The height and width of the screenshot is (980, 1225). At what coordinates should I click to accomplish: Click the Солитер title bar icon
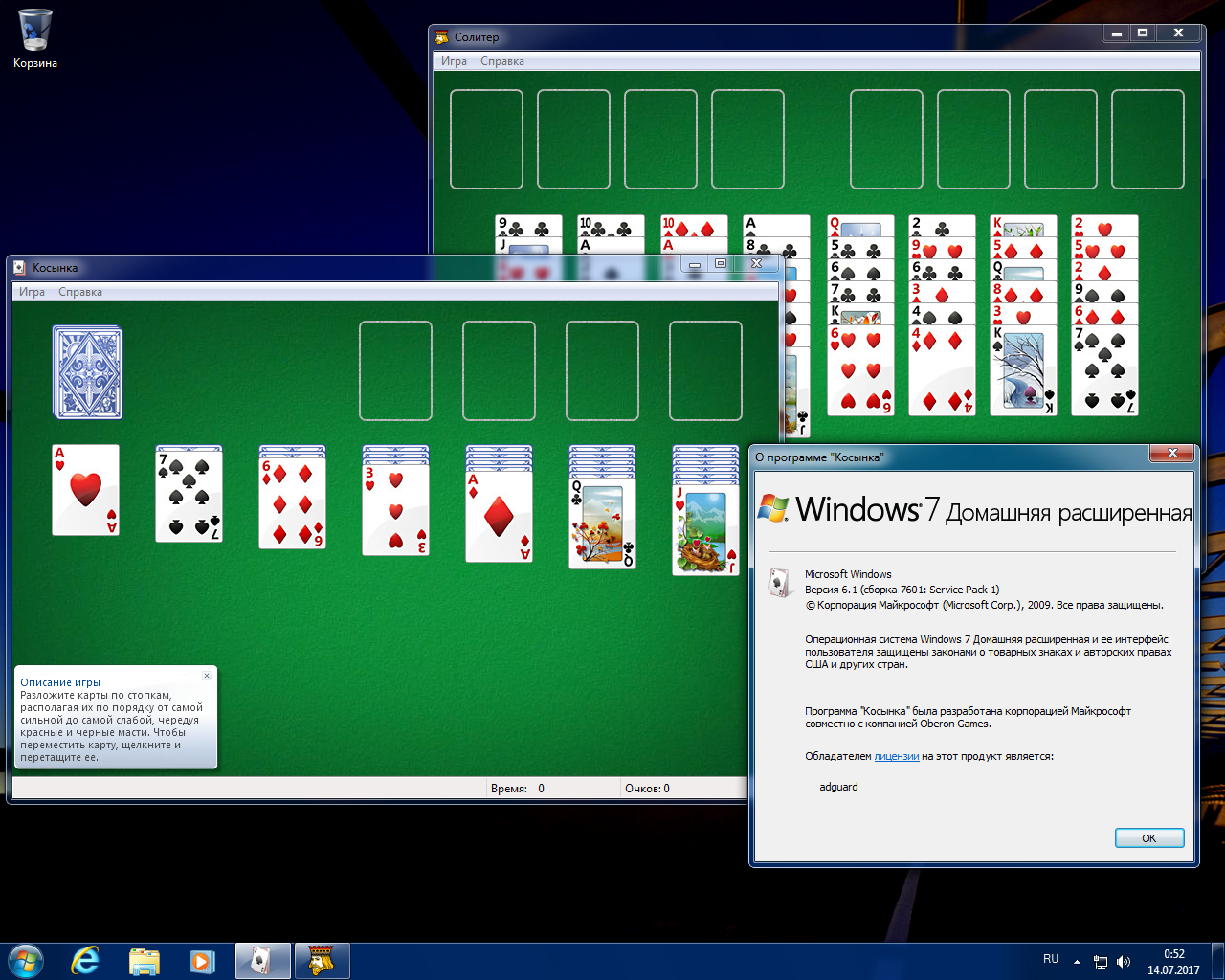click(x=442, y=37)
